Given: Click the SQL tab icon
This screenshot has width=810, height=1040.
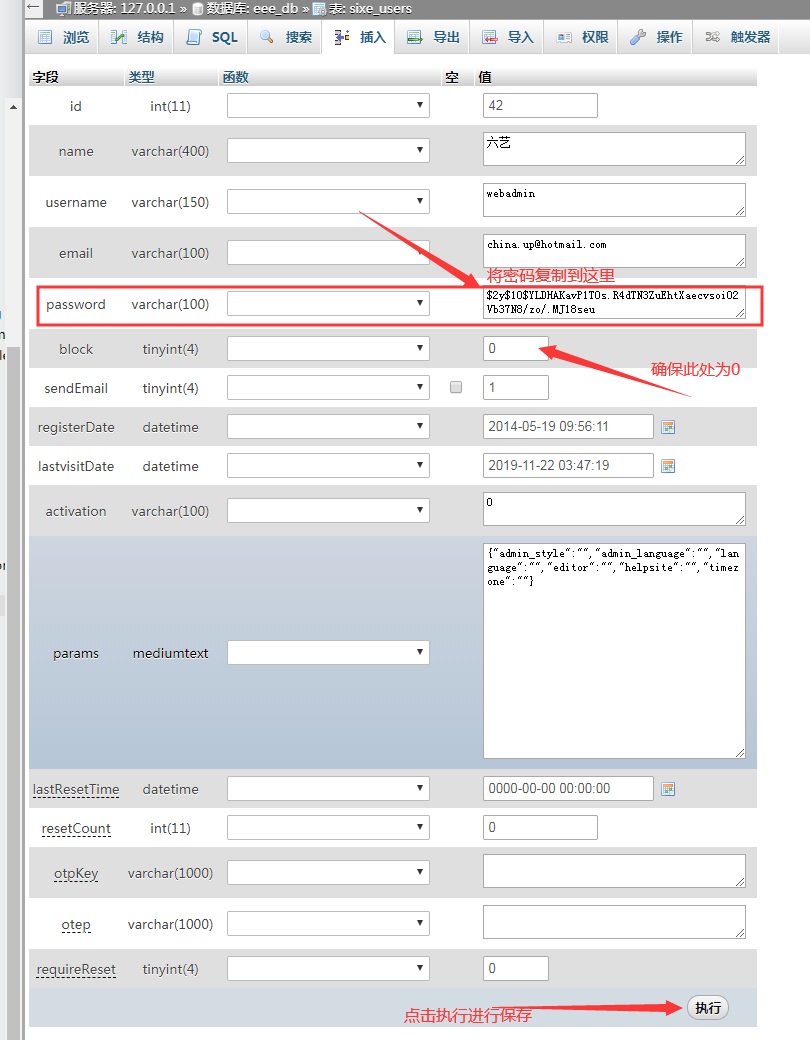Looking at the screenshot, I should coord(193,38).
